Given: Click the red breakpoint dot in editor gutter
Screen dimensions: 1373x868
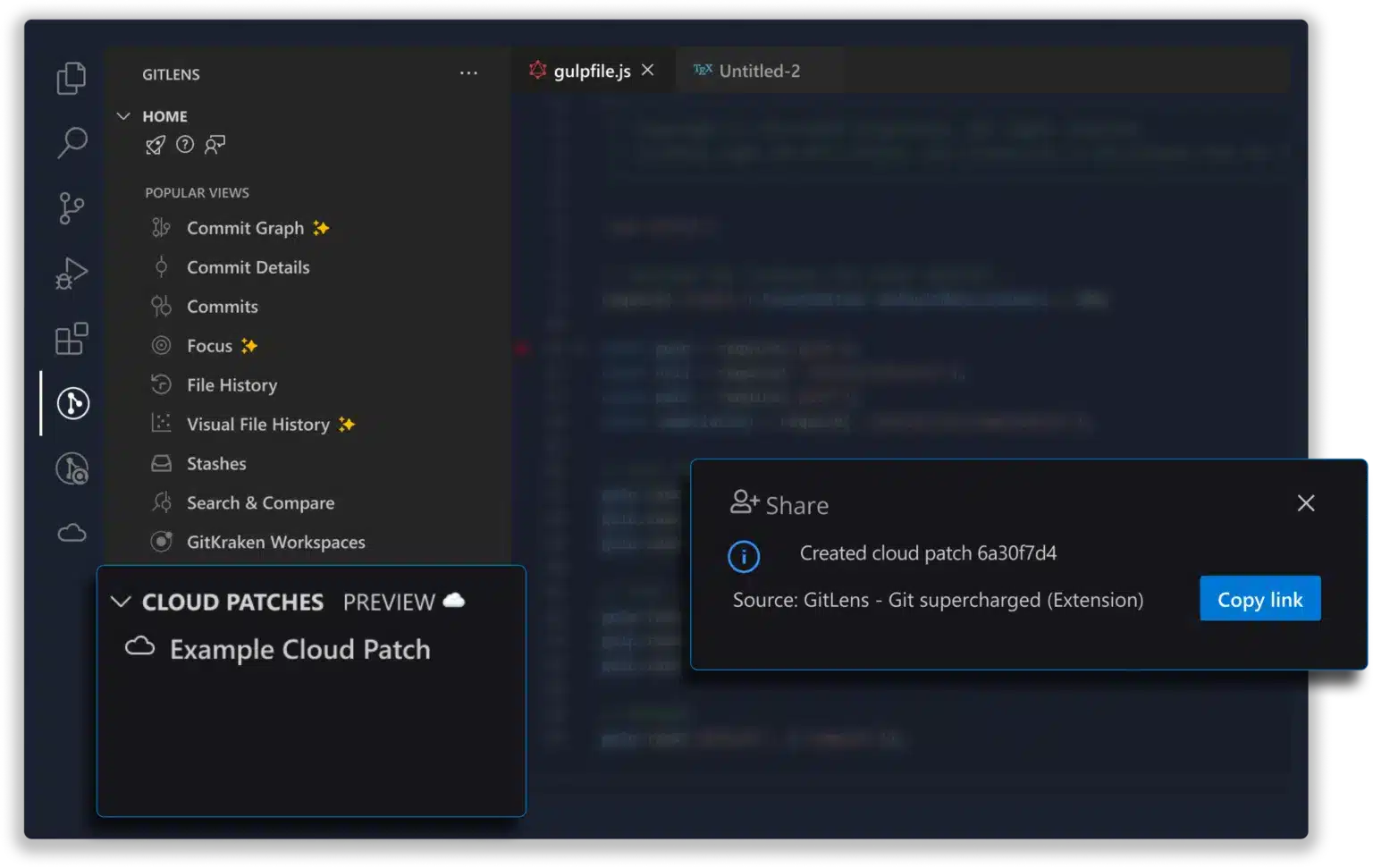Looking at the screenshot, I should [522, 348].
